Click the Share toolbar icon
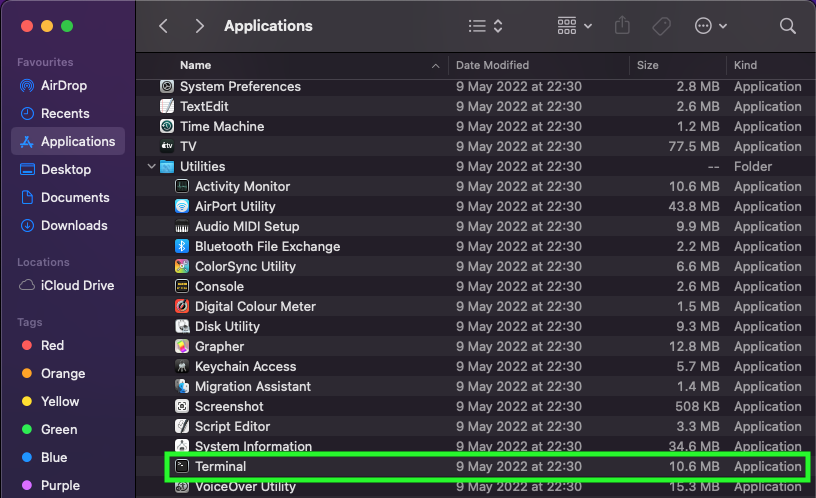This screenshot has width=816, height=498. point(620,26)
